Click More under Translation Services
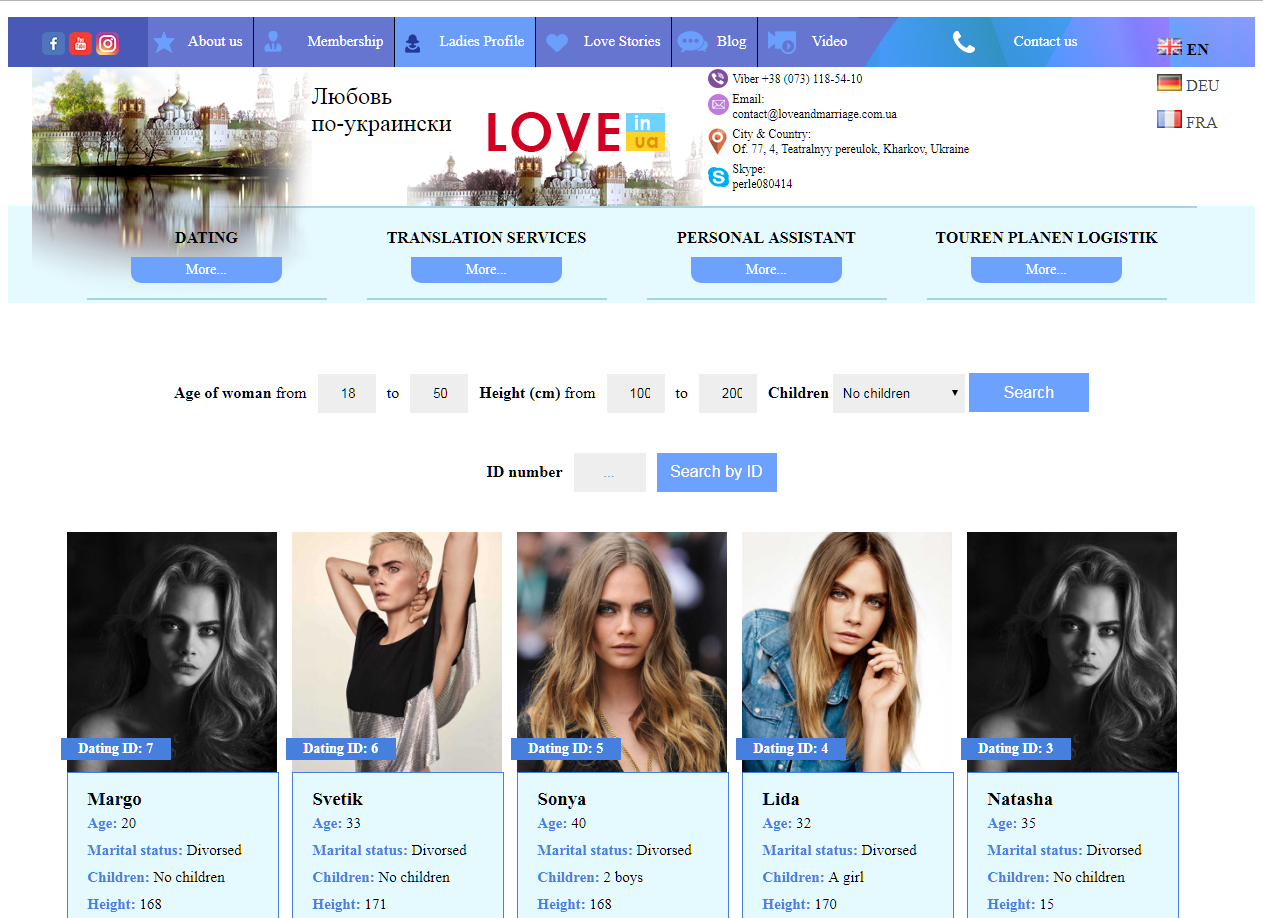The width and height of the screenshot is (1263, 918). [486, 270]
